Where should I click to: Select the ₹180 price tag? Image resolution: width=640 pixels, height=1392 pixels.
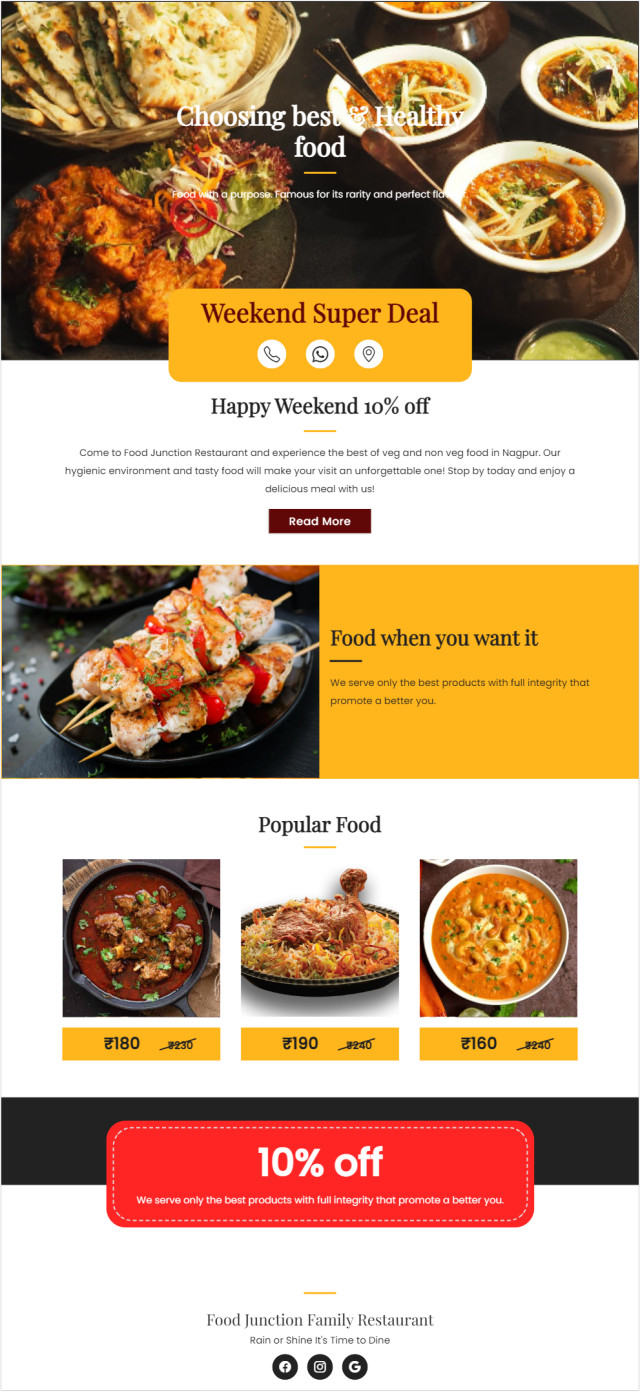click(141, 1044)
